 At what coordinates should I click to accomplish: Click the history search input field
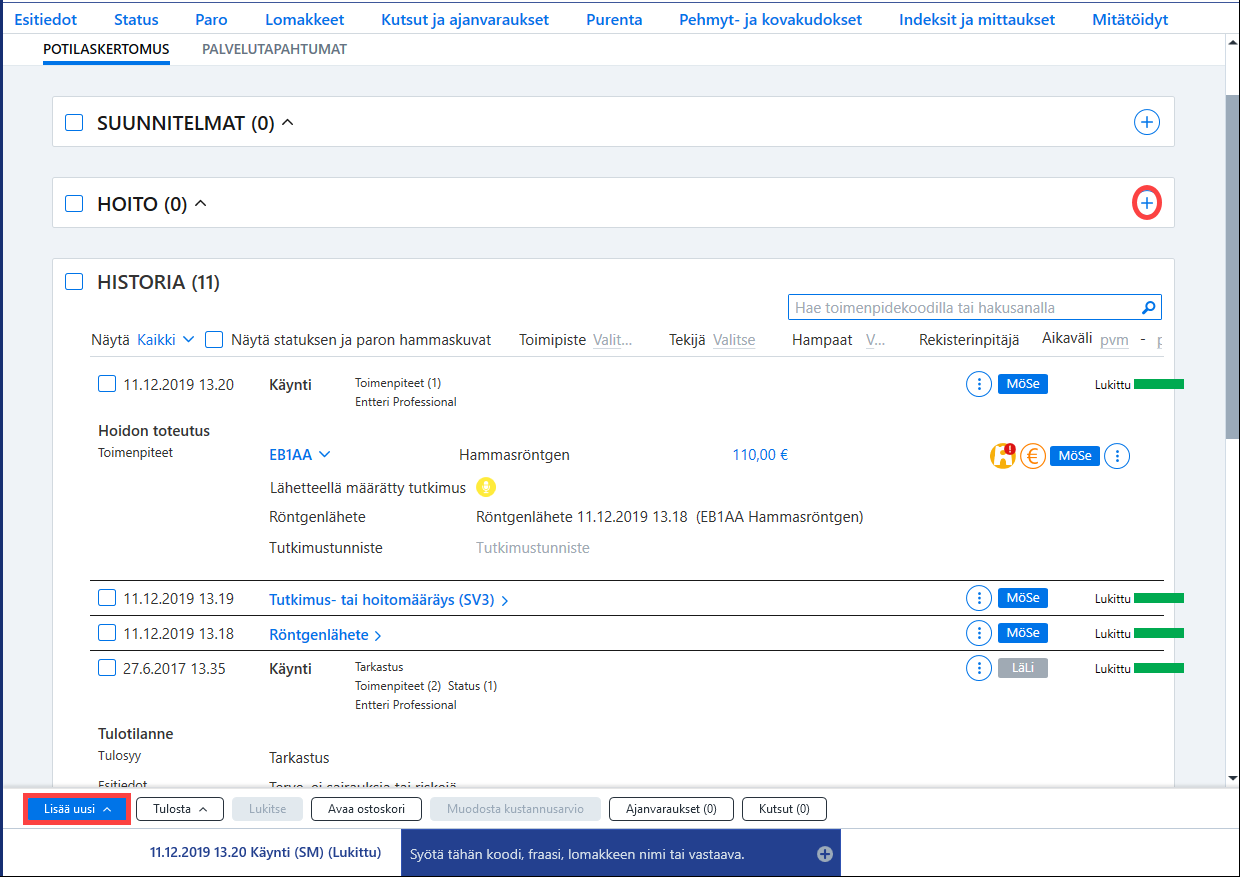tap(965, 308)
